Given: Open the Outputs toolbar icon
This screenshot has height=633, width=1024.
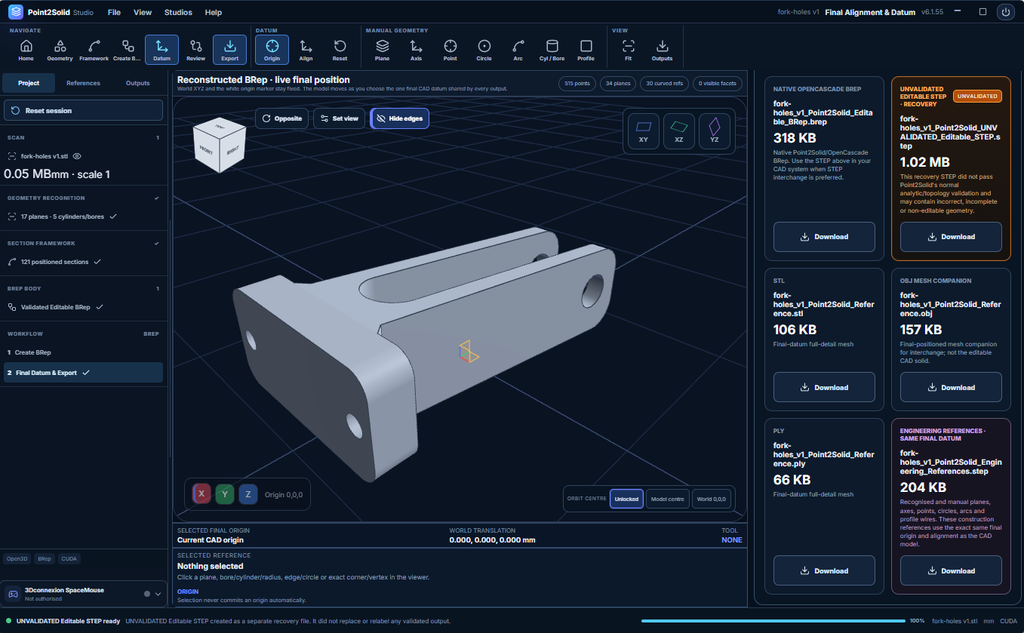Looking at the screenshot, I should click(x=662, y=50).
